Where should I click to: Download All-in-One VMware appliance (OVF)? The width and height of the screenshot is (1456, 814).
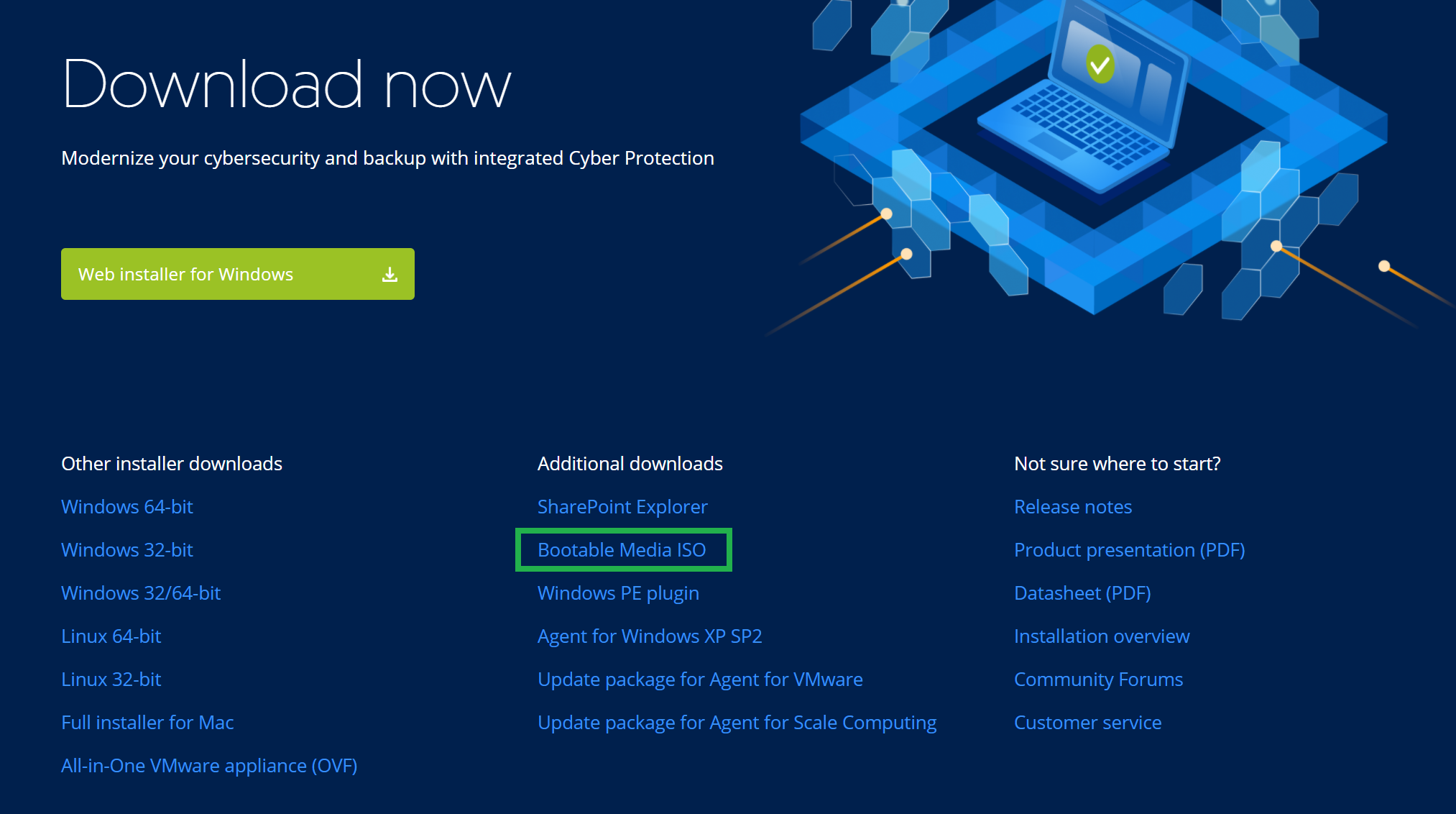click(209, 766)
